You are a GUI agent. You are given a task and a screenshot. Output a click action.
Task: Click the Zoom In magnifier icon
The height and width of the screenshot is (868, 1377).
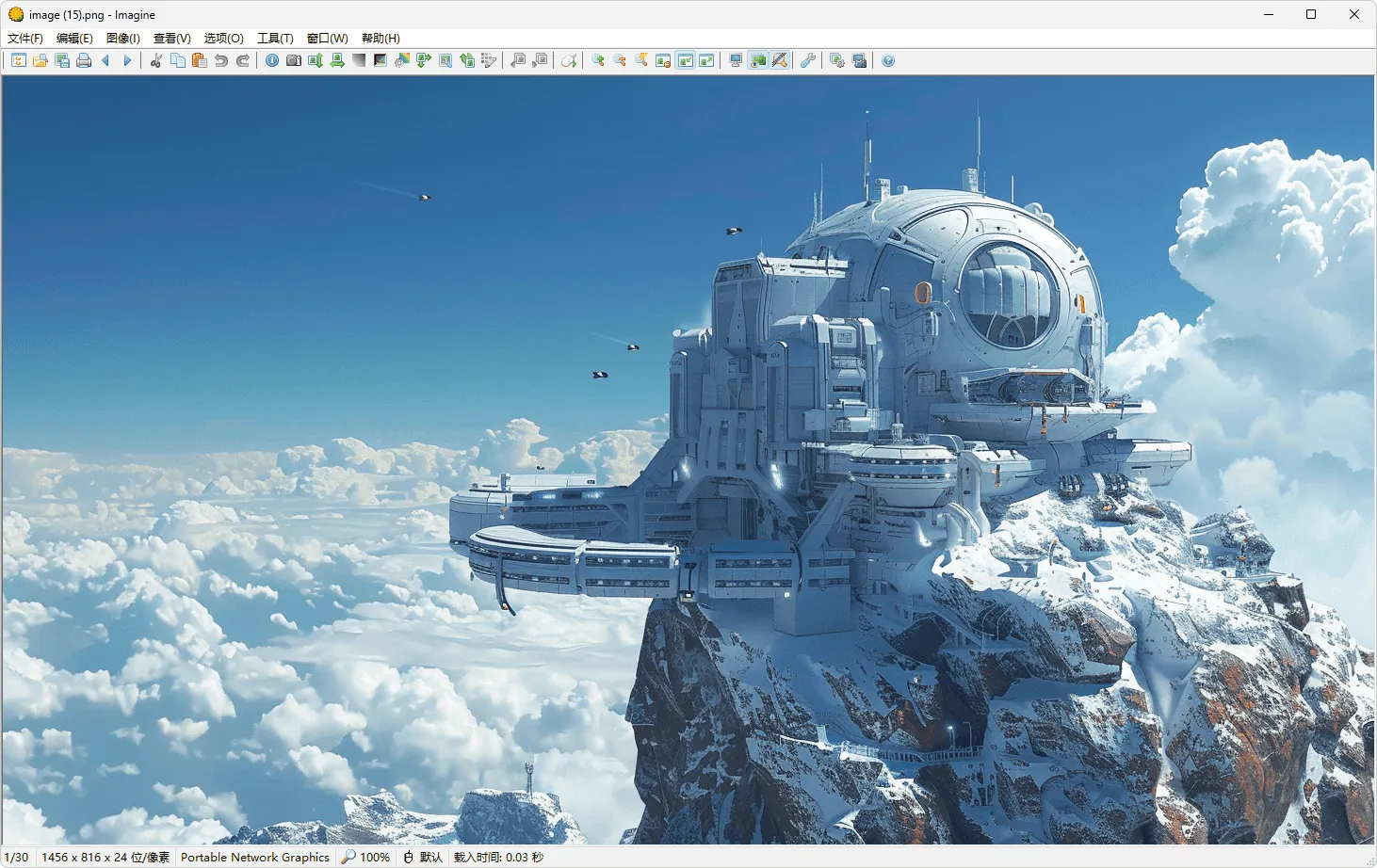598,60
